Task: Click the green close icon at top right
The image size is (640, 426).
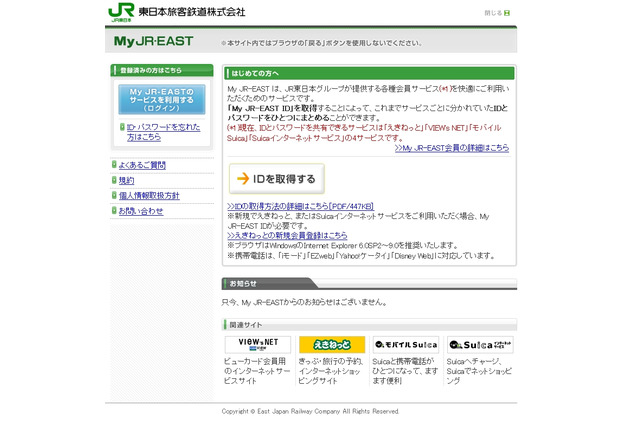Action: tap(507, 13)
